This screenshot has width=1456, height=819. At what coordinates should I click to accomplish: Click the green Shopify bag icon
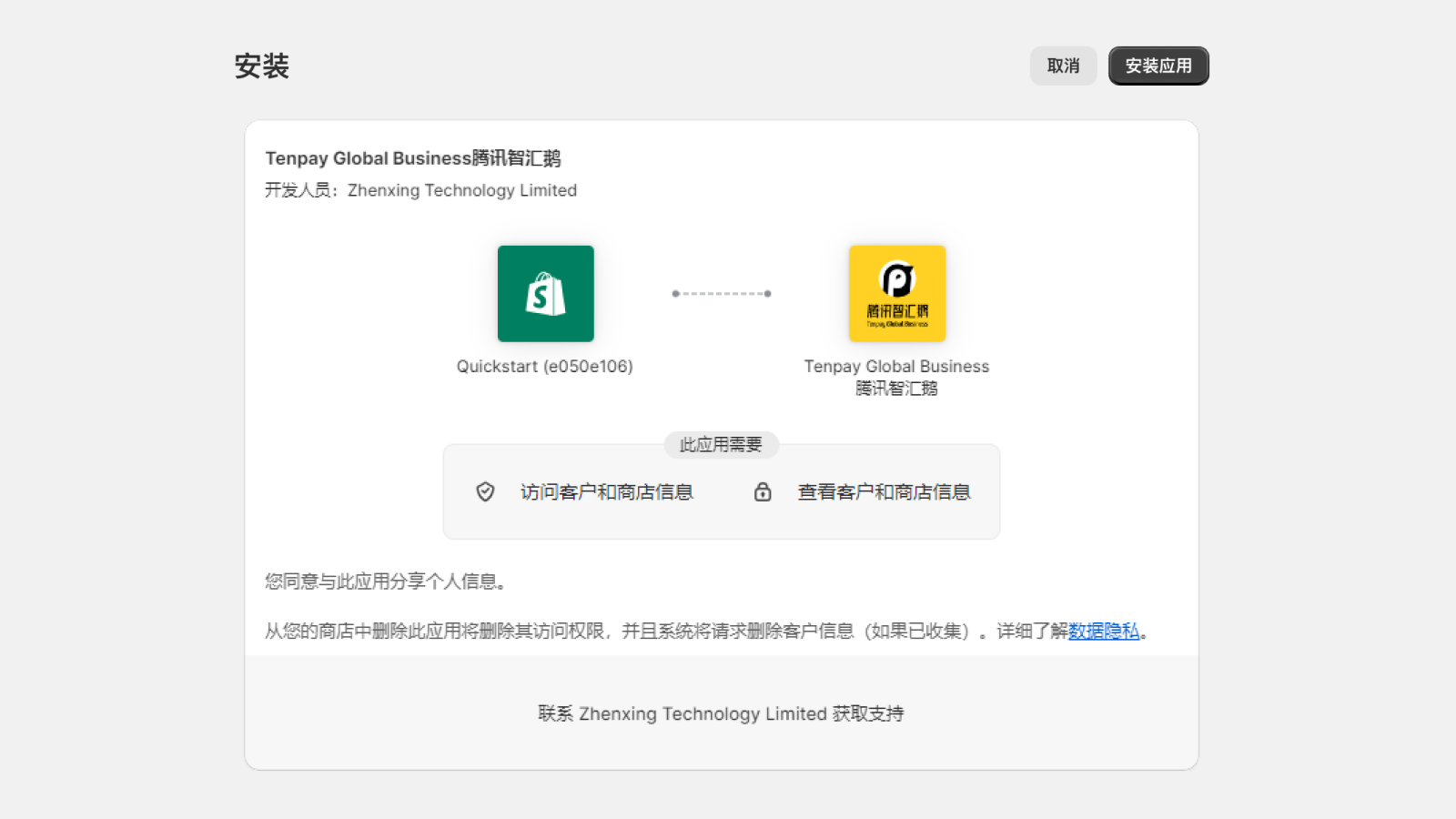coord(546,294)
